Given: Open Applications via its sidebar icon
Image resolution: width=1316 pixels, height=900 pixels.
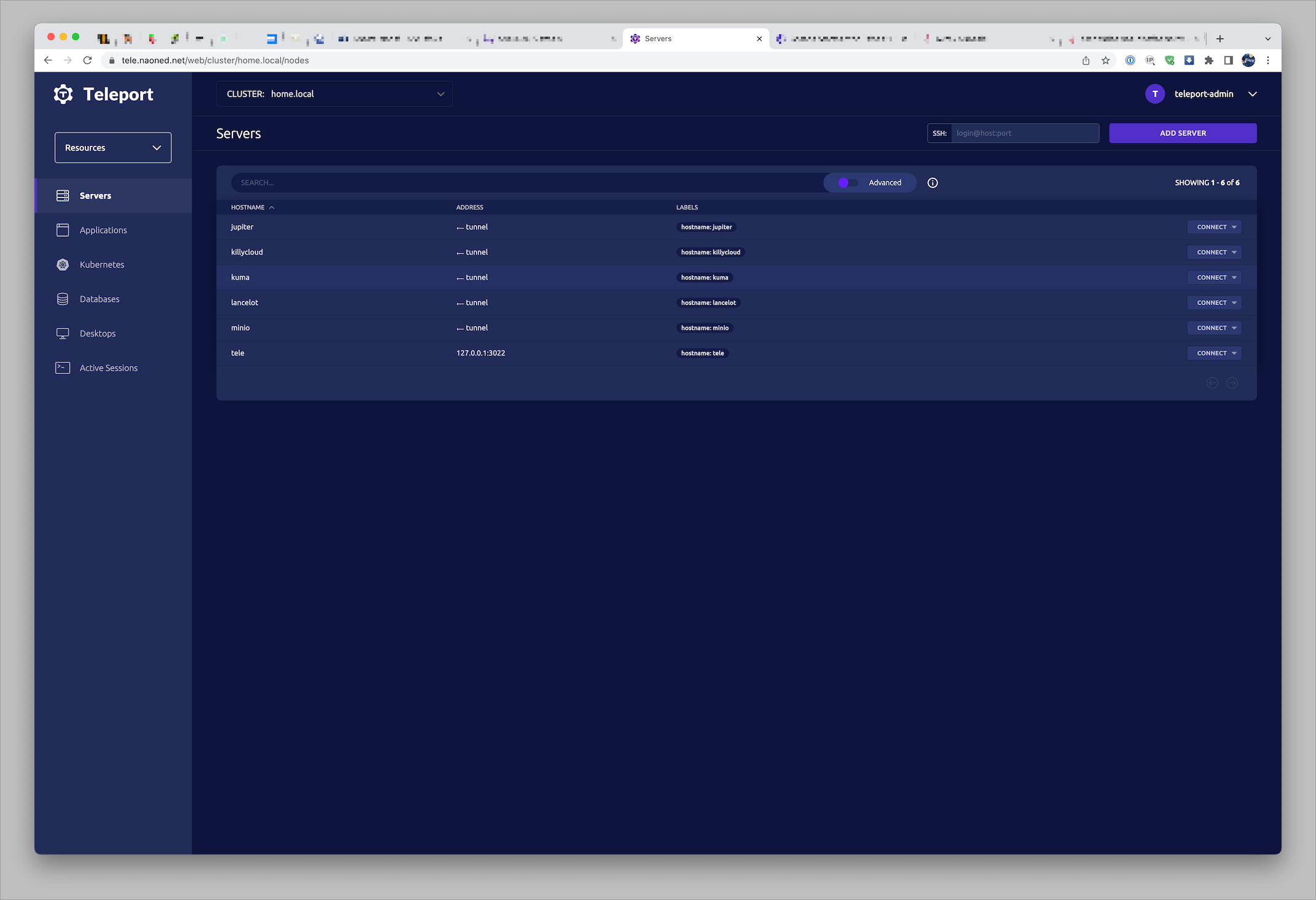Looking at the screenshot, I should (63, 230).
